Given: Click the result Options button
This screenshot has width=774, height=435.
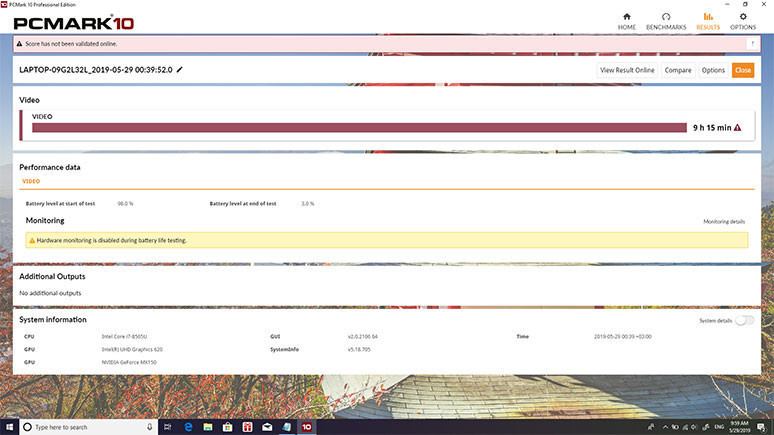Looking at the screenshot, I should click(713, 70).
